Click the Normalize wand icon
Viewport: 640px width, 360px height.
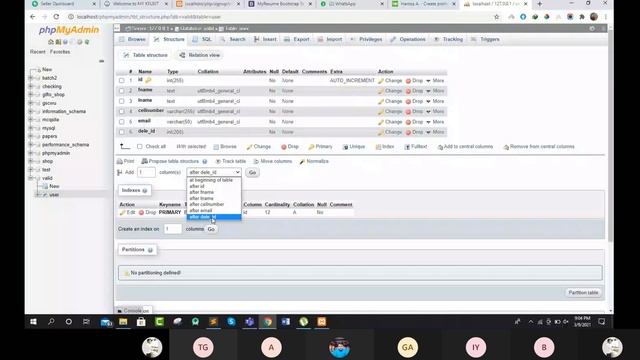click(302, 162)
